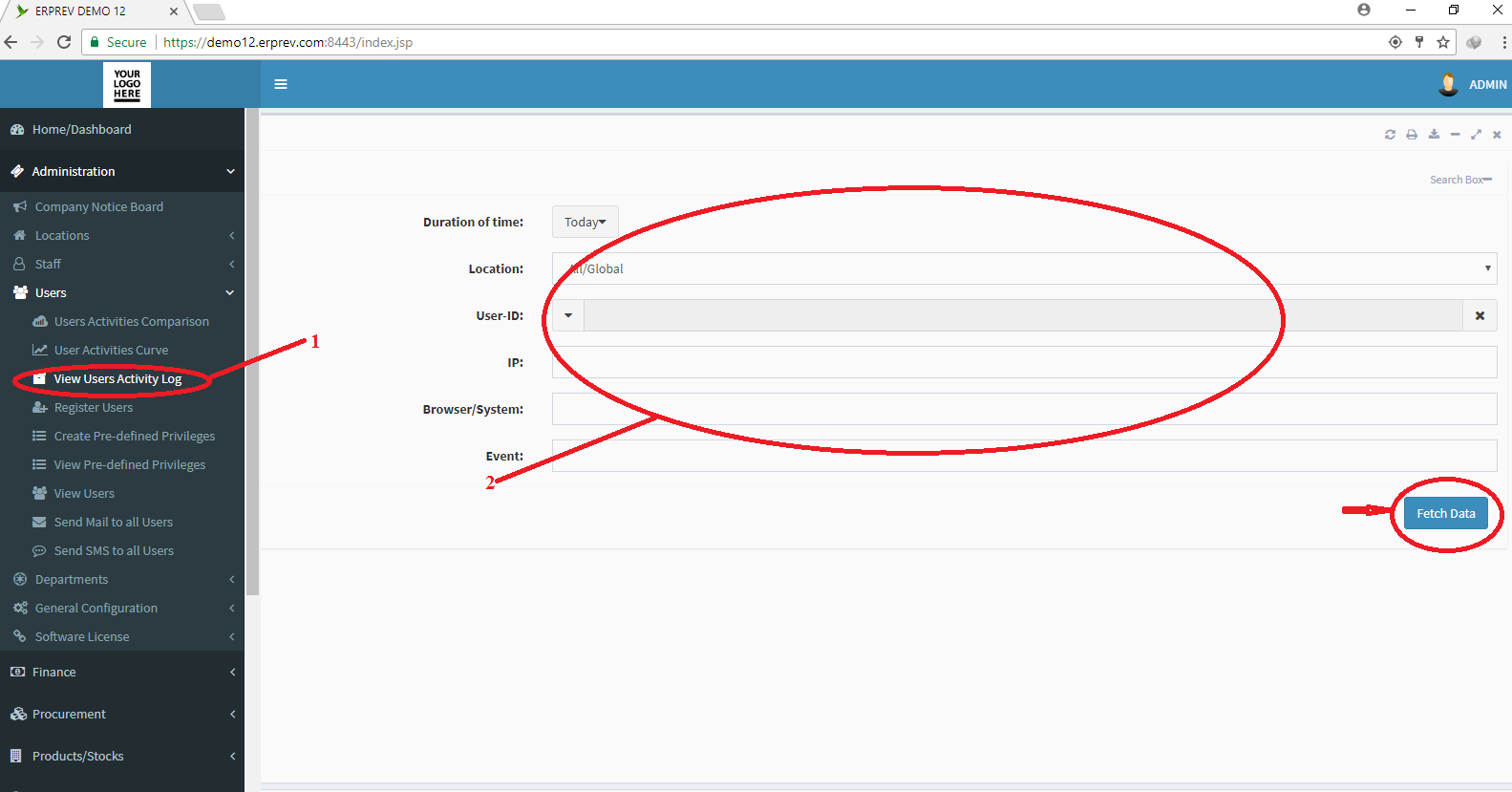This screenshot has width=1512, height=792.
Task: Open Users Activities Comparison
Action: click(131, 321)
